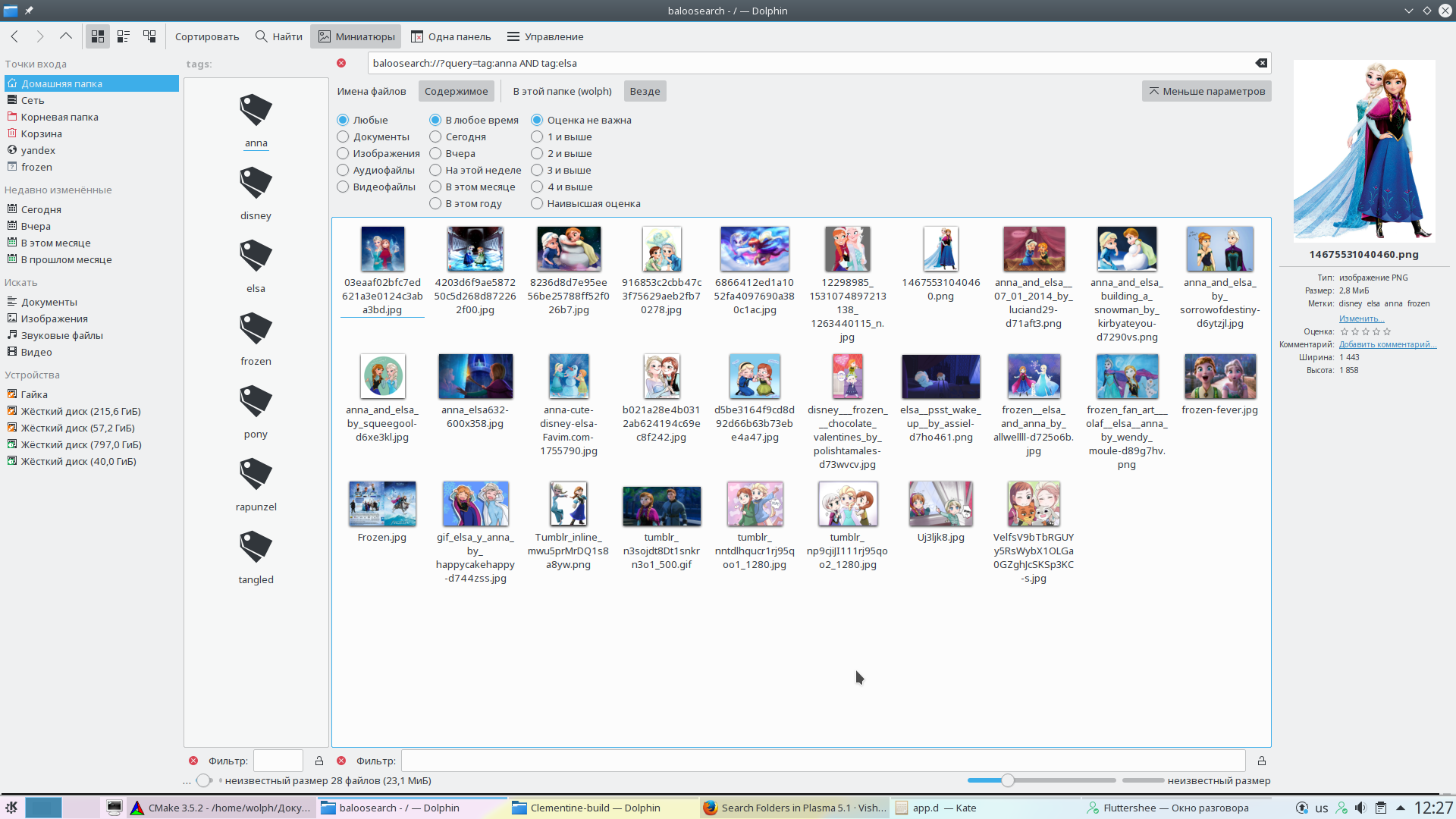This screenshot has height=819, width=1456.
Task: Close the tags panel filter bar
Action: pyautogui.click(x=193, y=761)
